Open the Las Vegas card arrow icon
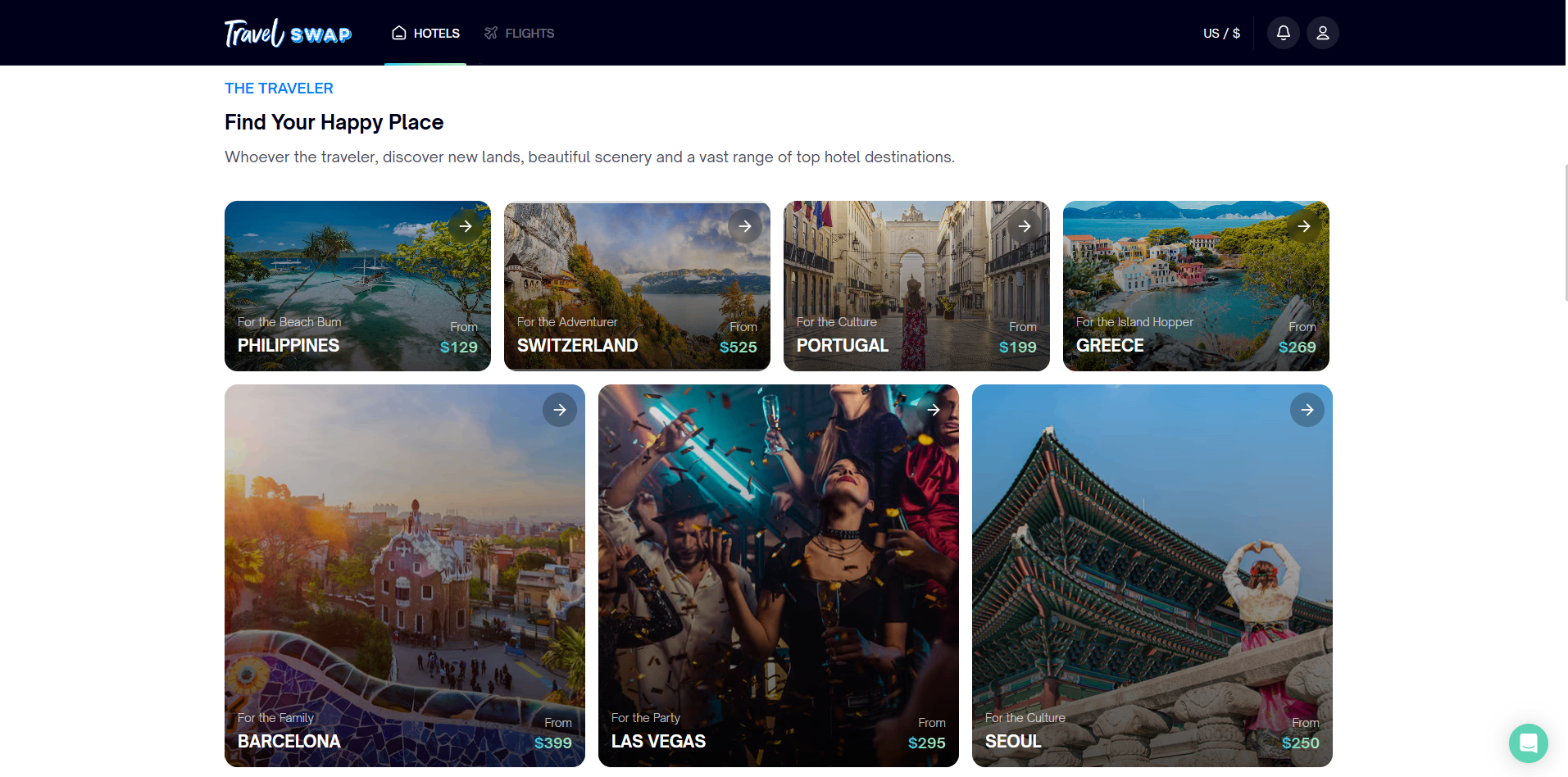 point(934,410)
